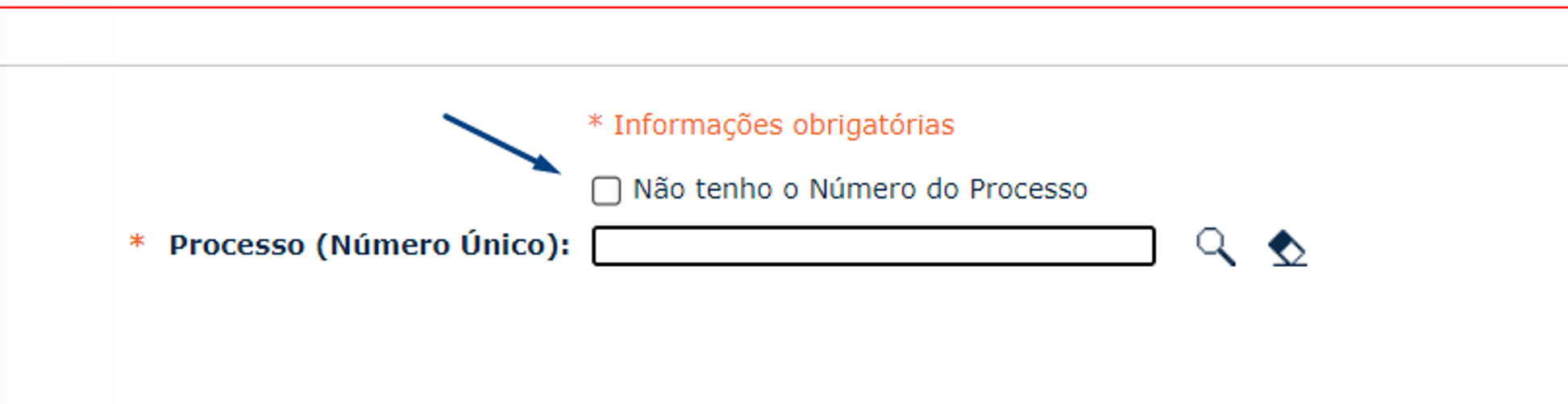
Task: Click the blue arrow pointing at the checkbox
Action: (500, 143)
